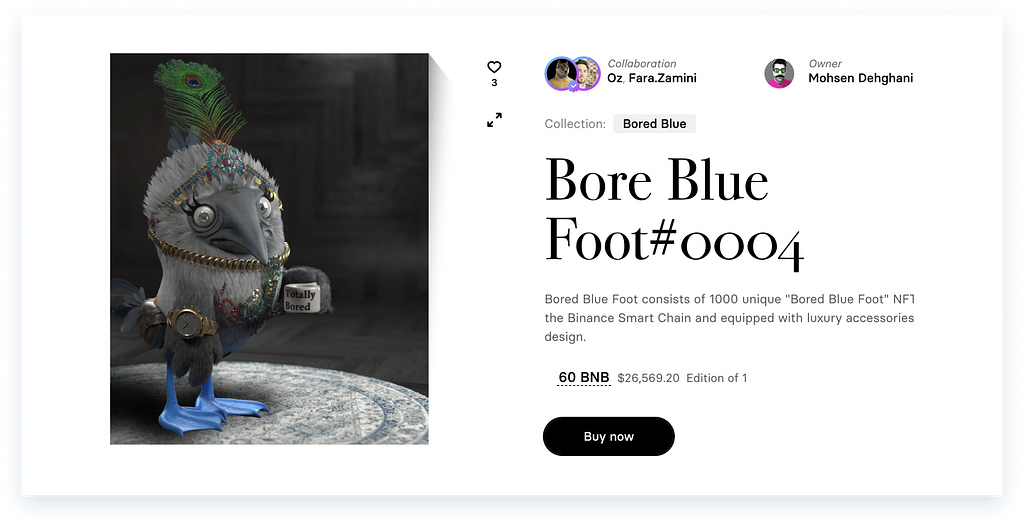Image resolution: width=1024 pixels, height=525 pixels.
Task: Open Mohsen Dehghani owner link
Action: 861,78
